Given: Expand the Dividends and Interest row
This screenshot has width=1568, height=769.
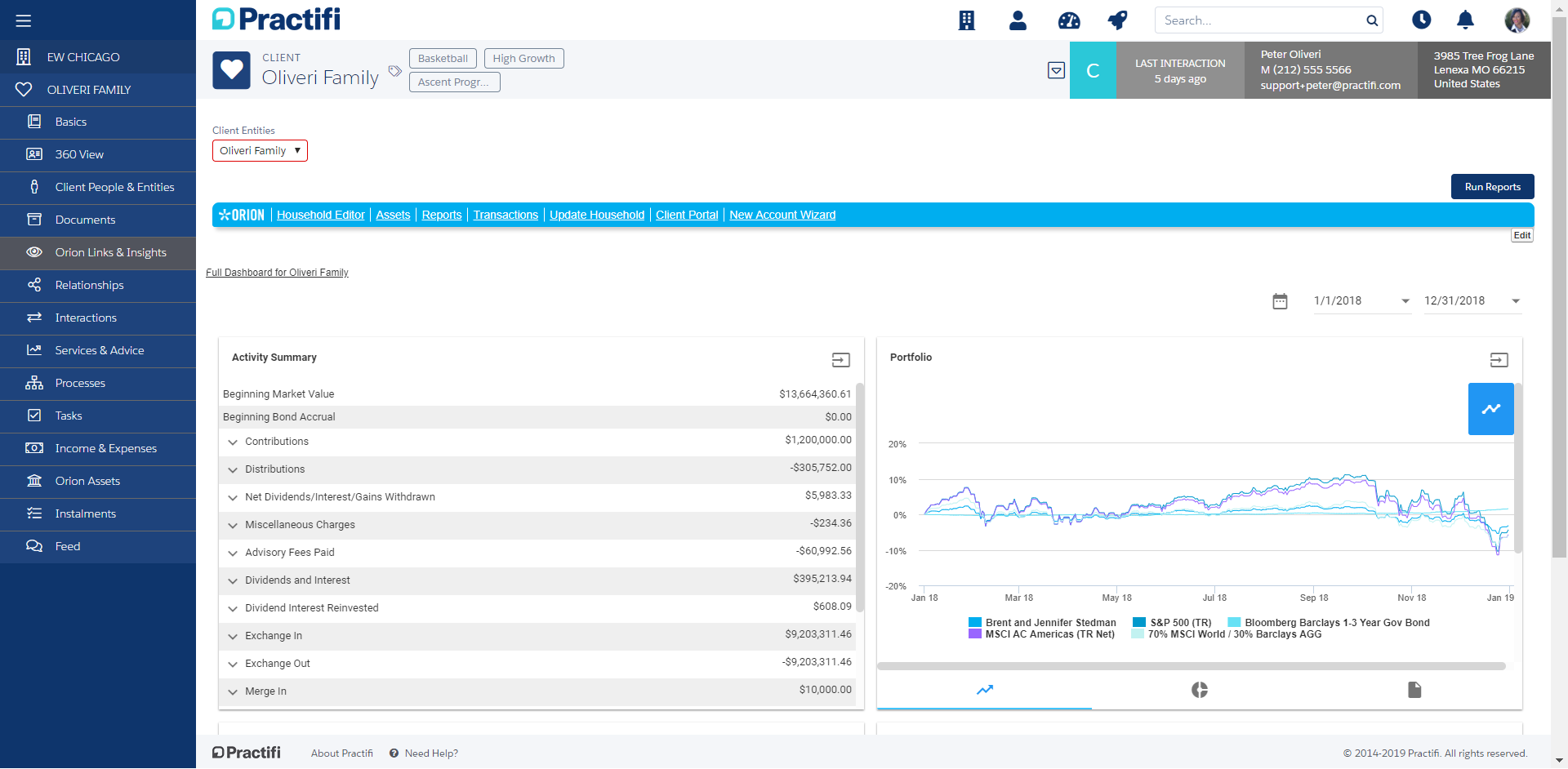Looking at the screenshot, I should tap(233, 581).
